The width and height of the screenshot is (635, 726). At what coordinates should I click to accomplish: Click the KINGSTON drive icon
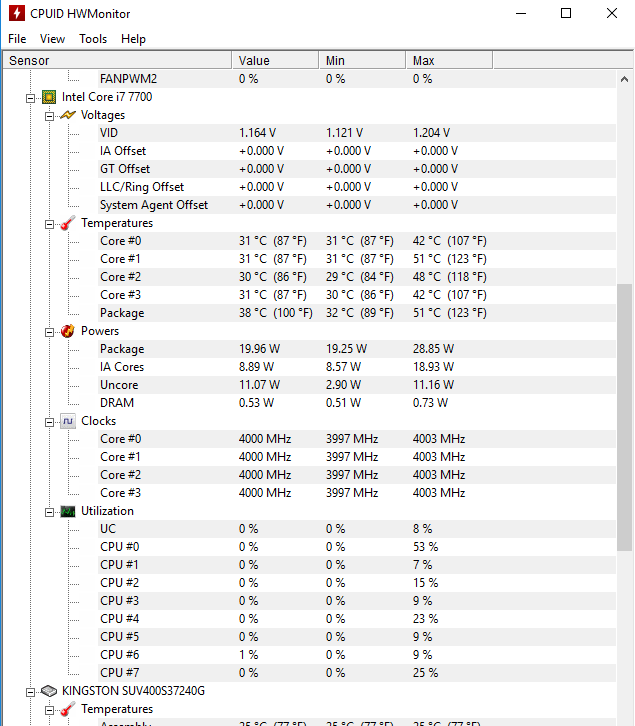49,691
